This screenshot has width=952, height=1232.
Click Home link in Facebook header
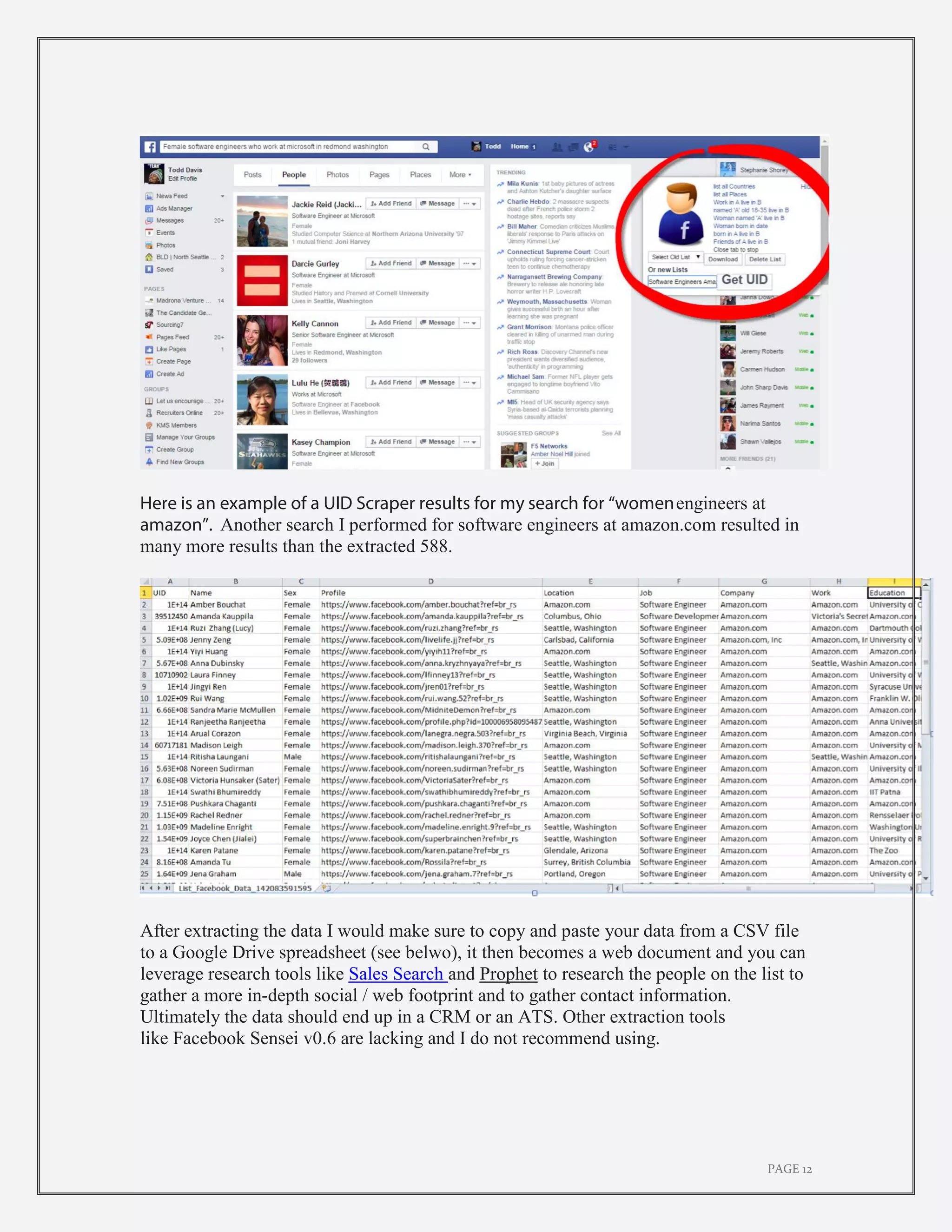tap(519, 146)
